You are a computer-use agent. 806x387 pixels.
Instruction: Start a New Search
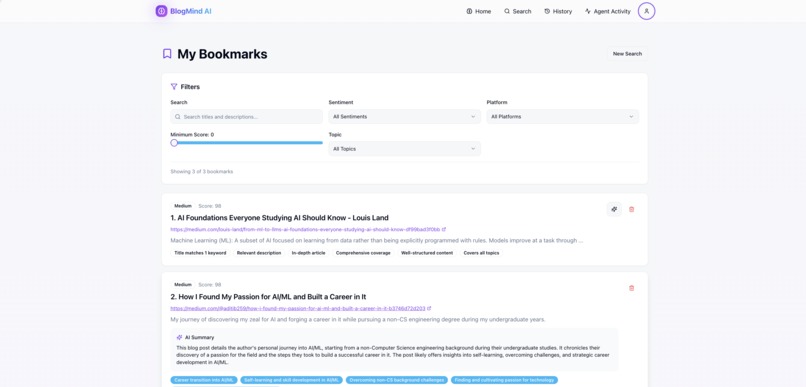point(627,53)
